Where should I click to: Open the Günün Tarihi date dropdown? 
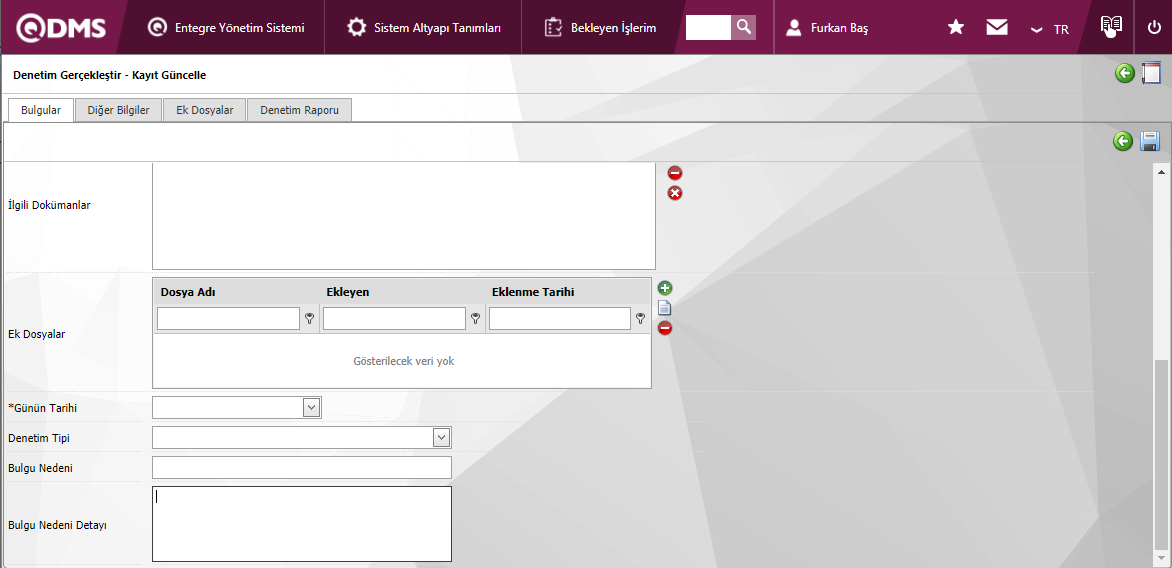[x=312, y=407]
